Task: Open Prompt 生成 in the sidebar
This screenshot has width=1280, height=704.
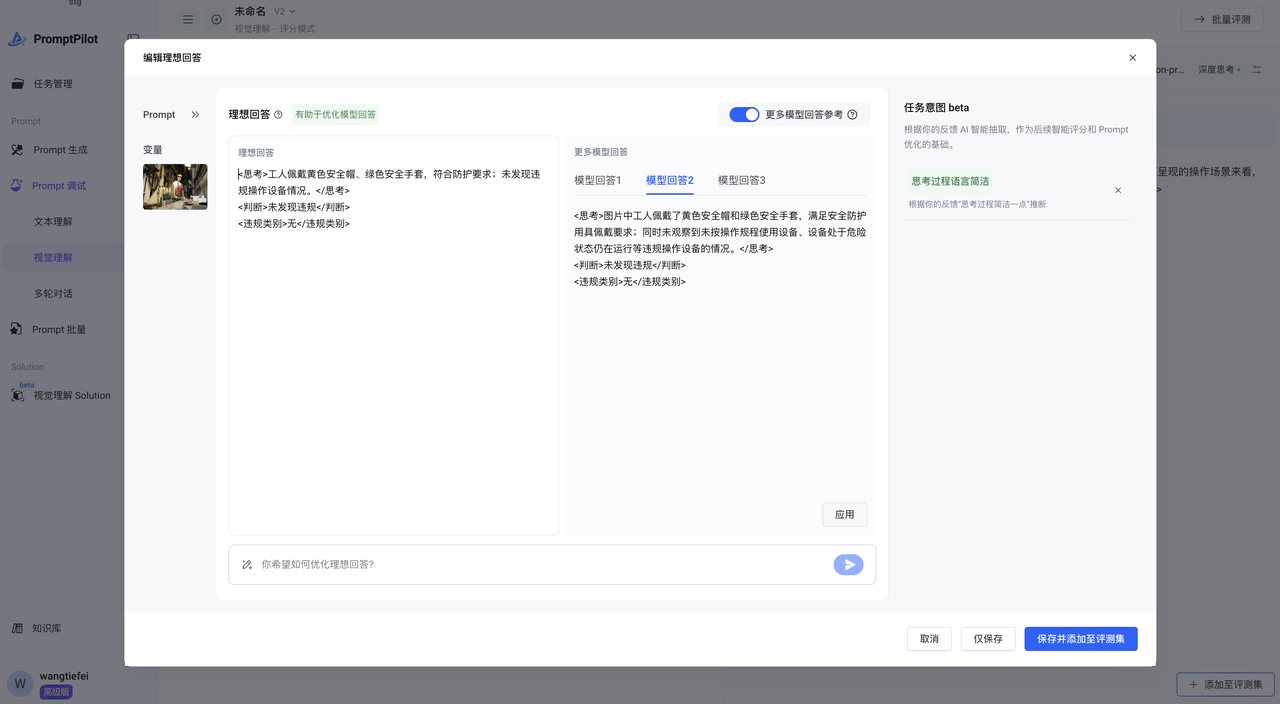Action: (62, 150)
